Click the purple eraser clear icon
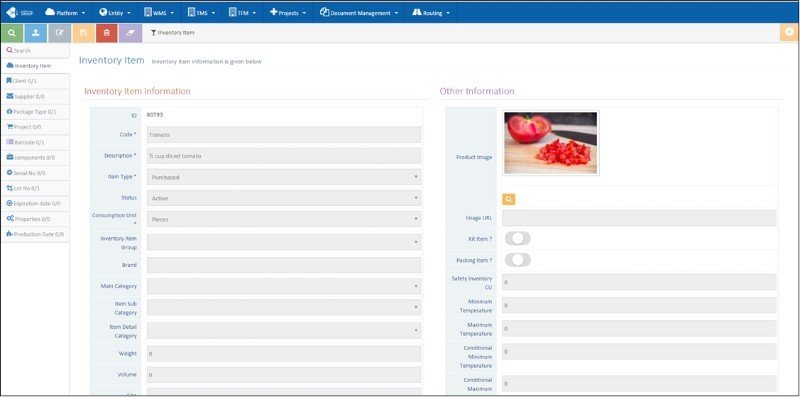The width and height of the screenshot is (800, 397). pos(130,33)
